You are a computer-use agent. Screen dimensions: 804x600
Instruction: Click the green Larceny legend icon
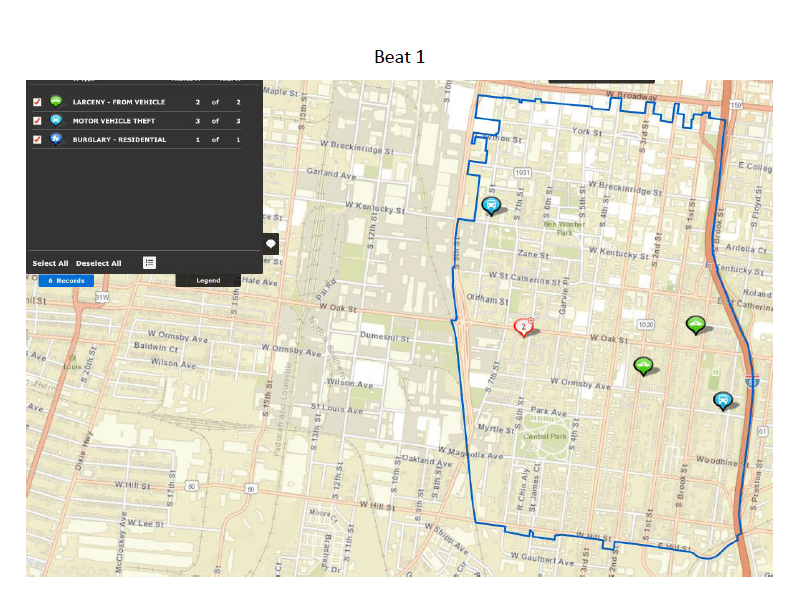point(56,102)
